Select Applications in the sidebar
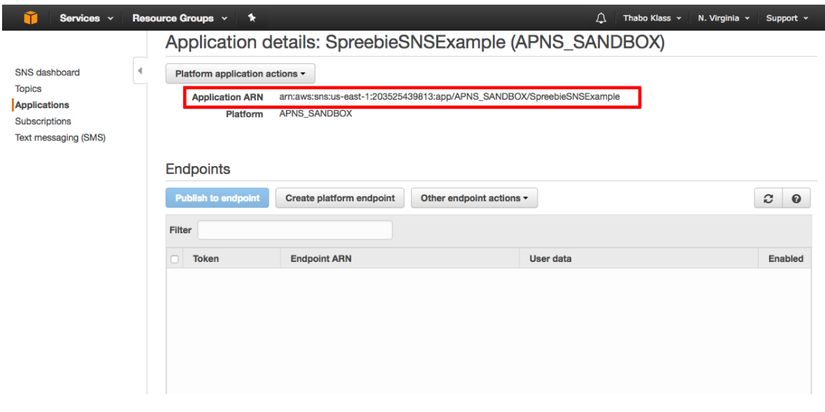The image size is (825, 412). click(42, 105)
